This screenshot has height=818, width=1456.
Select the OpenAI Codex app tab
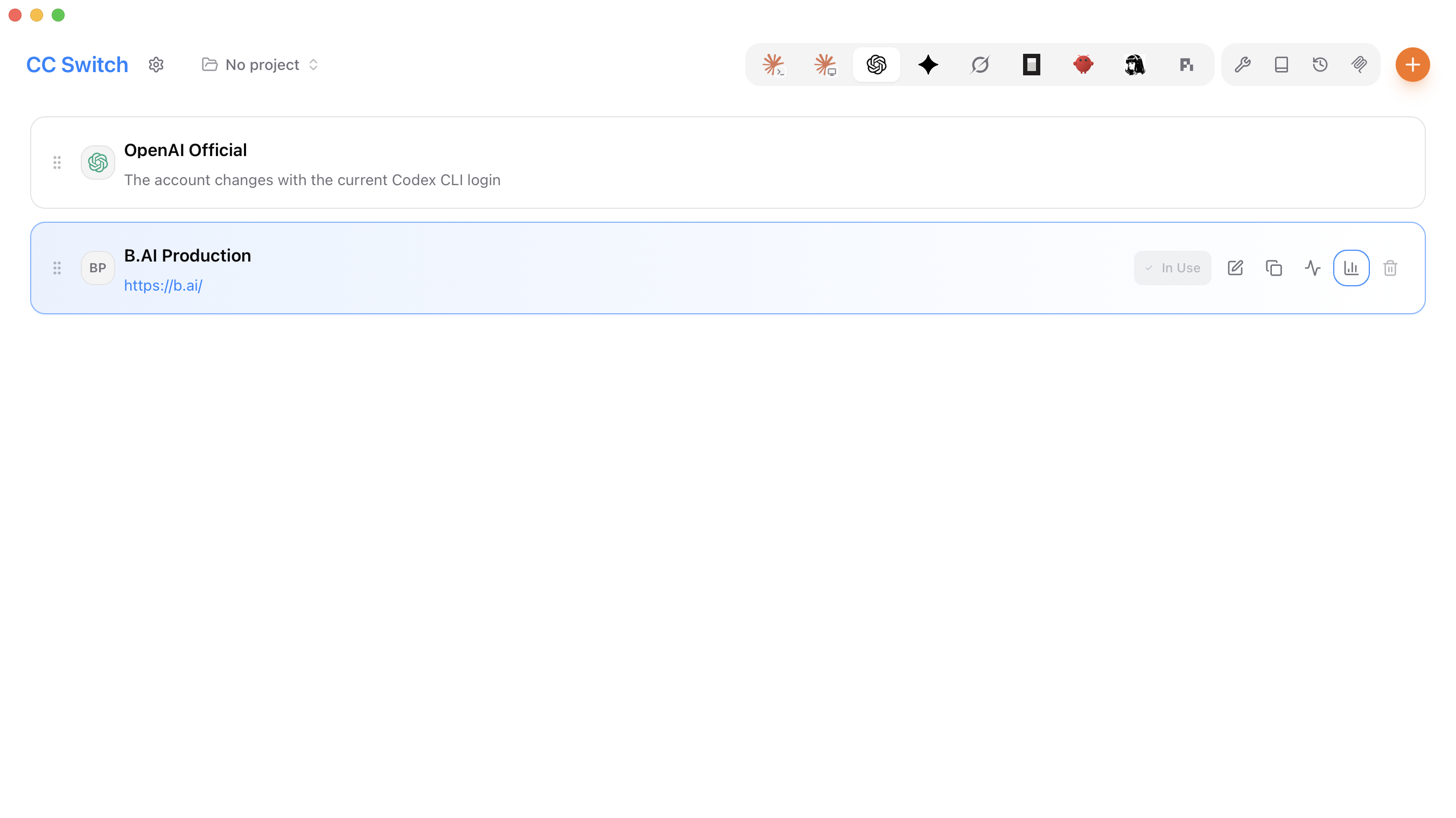(x=877, y=65)
